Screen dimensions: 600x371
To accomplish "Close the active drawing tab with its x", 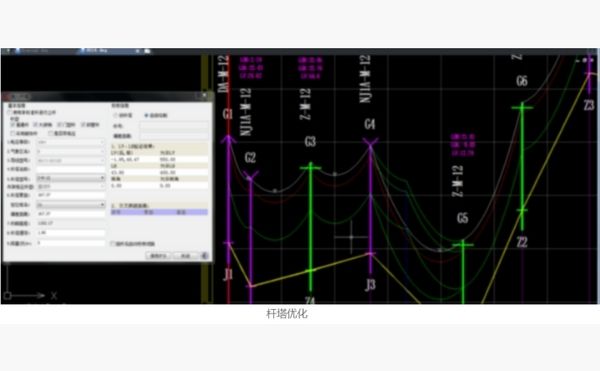I will click(x=137, y=51).
